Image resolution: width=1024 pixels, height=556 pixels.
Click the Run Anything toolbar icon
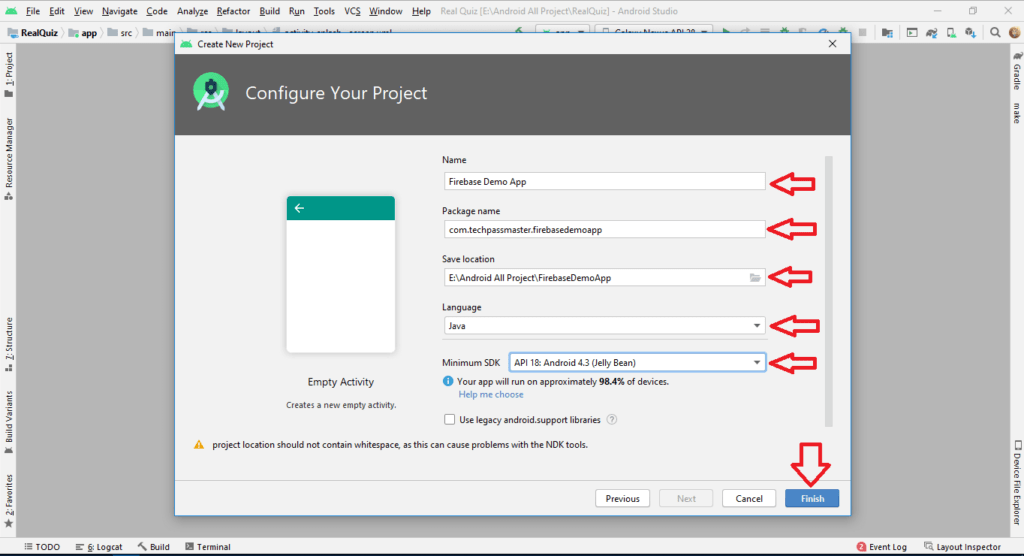[912, 33]
